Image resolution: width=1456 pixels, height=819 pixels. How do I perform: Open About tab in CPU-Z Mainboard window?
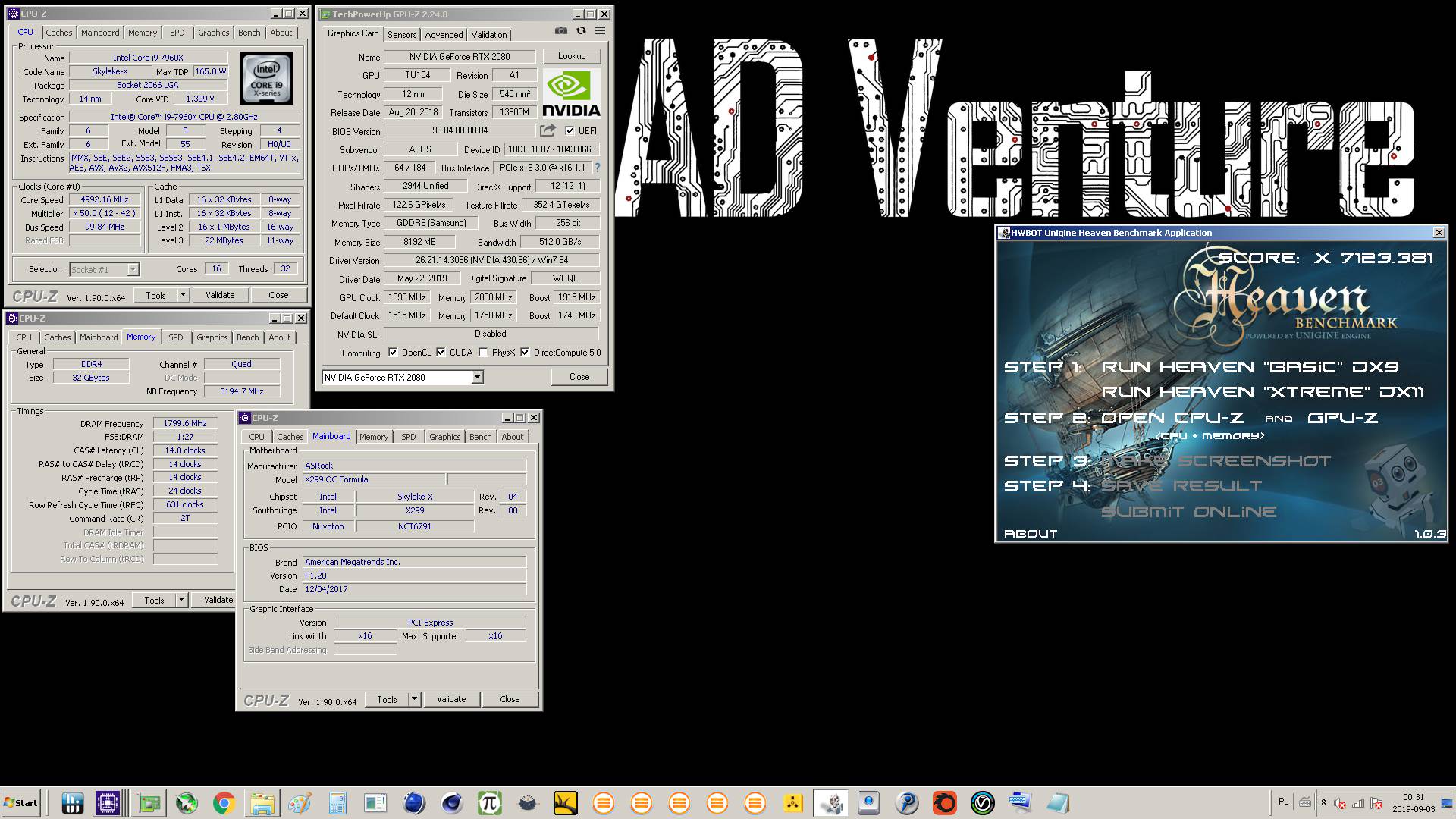(513, 437)
